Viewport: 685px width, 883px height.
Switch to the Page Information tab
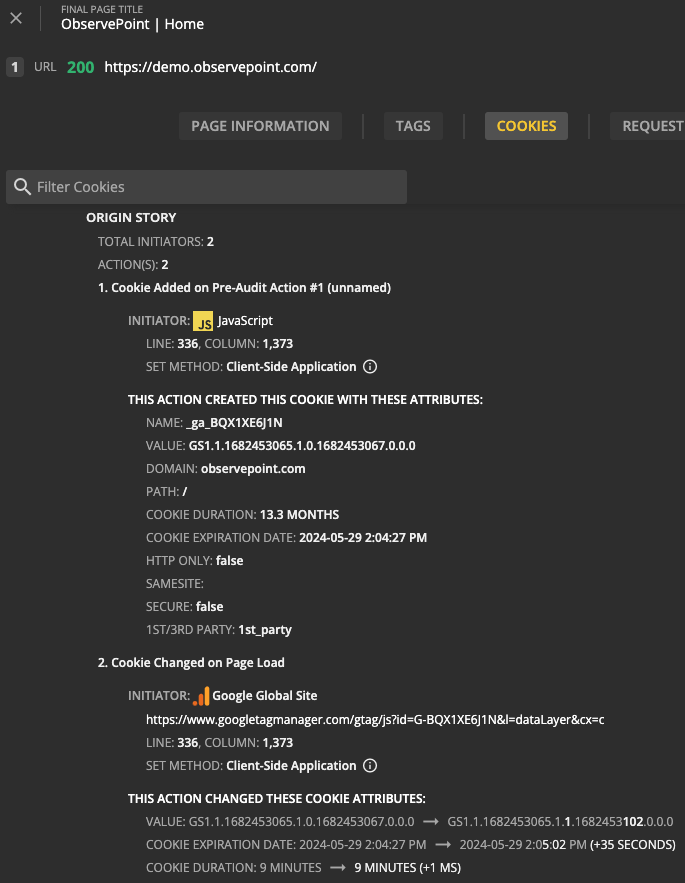coord(260,126)
